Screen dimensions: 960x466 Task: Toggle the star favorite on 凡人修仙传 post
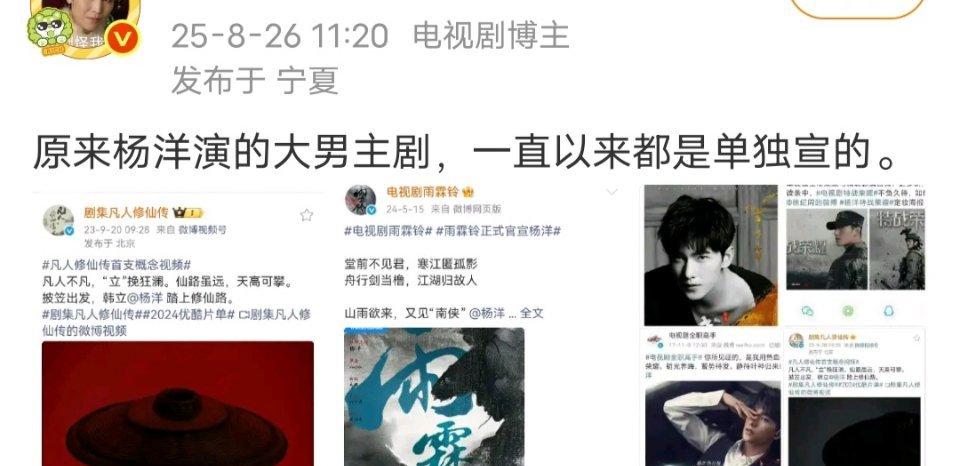pos(306,215)
